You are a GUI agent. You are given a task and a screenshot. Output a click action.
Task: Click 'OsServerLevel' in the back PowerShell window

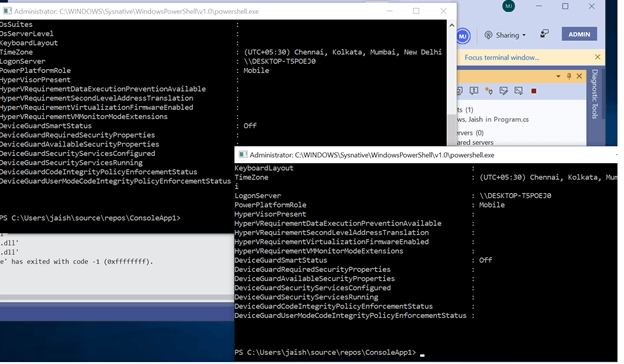point(27,34)
